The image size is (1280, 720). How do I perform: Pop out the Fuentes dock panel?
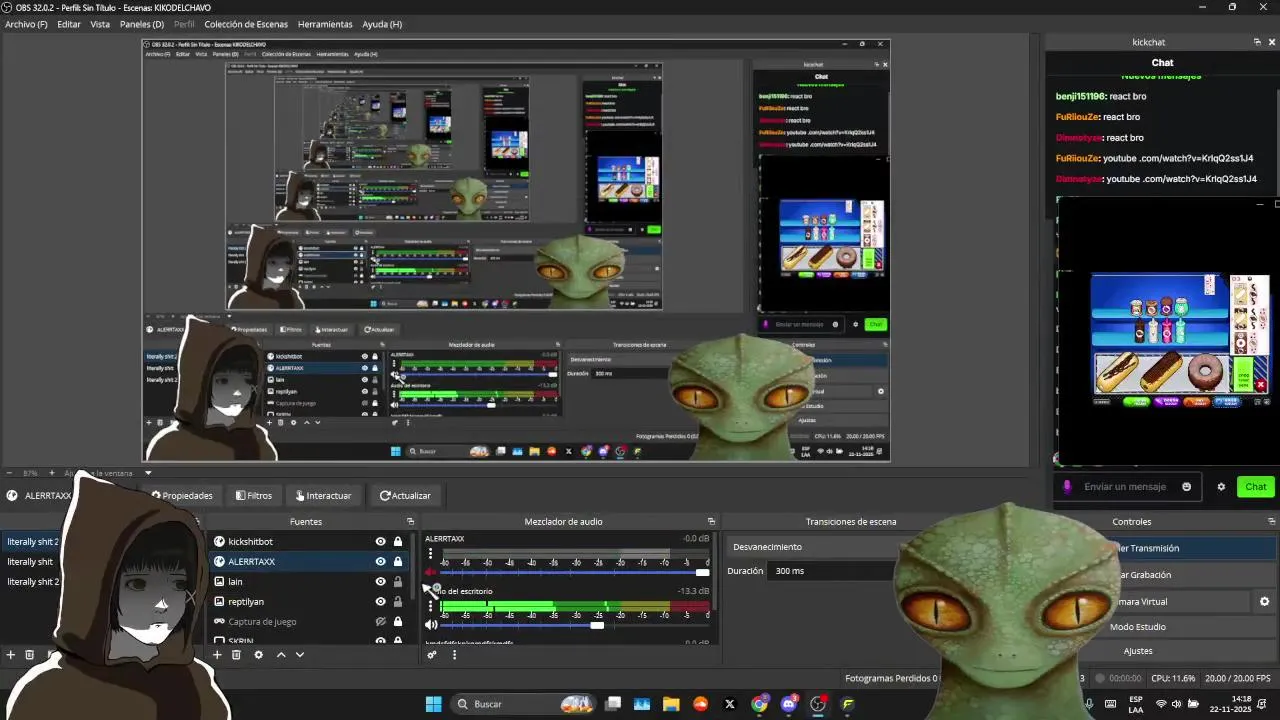(x=410, y=521)
